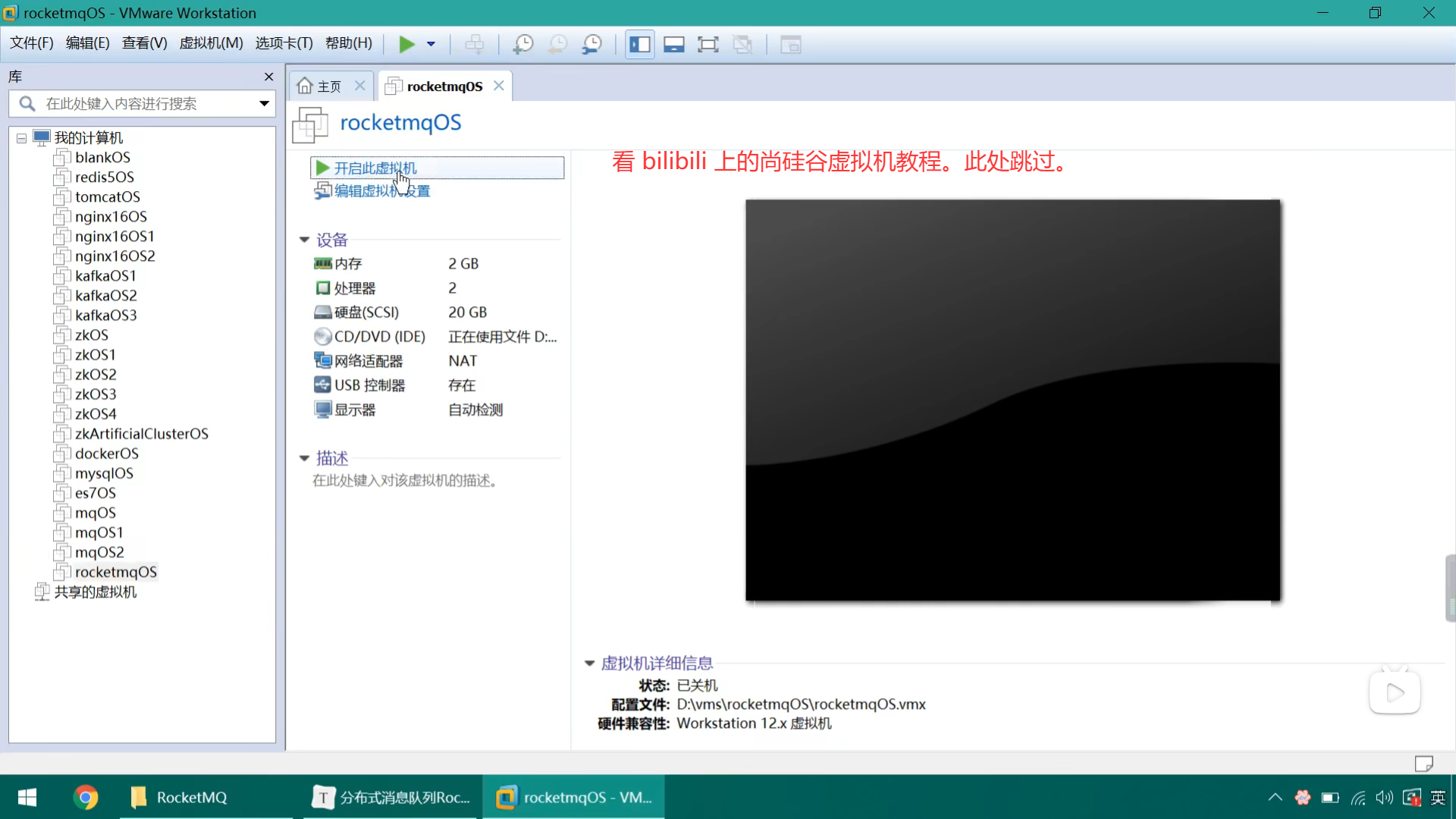The image size is (1456, 819).
Task: Click the volume icon in system tray
Action: click(1384, 797)
